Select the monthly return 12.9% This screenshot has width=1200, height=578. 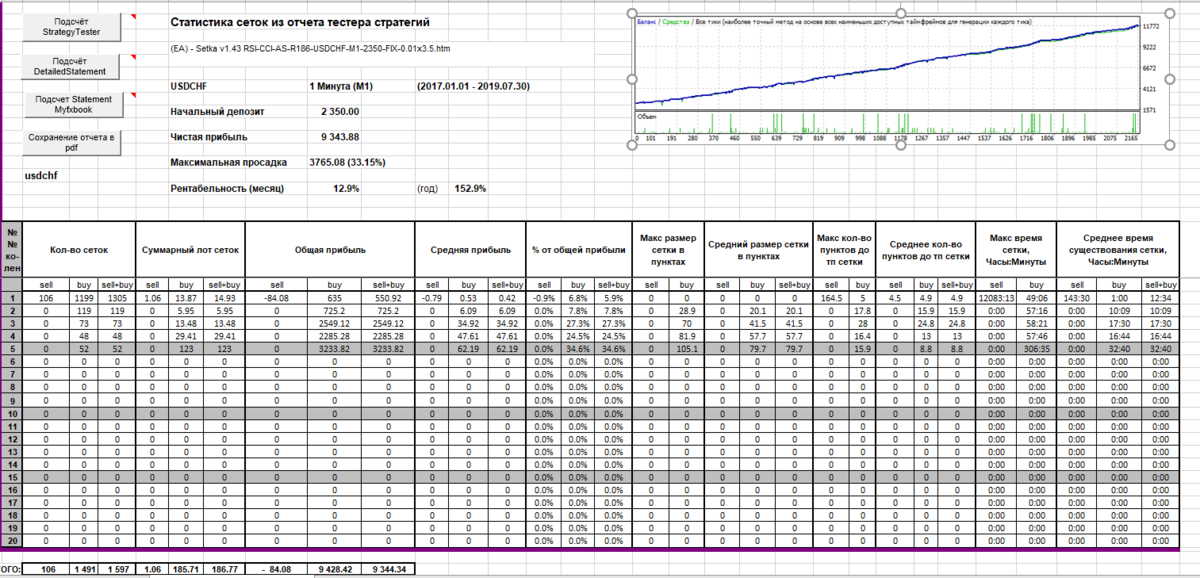(346, 188)
